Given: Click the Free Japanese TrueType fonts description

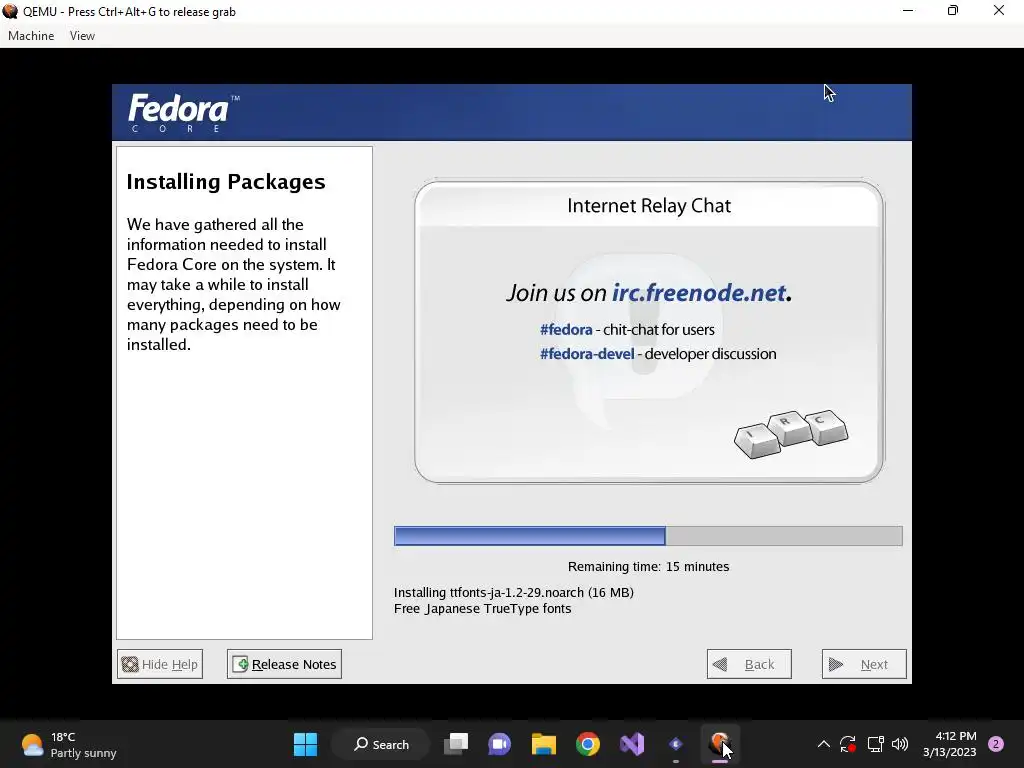Looking at the screenshot, I should [482, 609].
